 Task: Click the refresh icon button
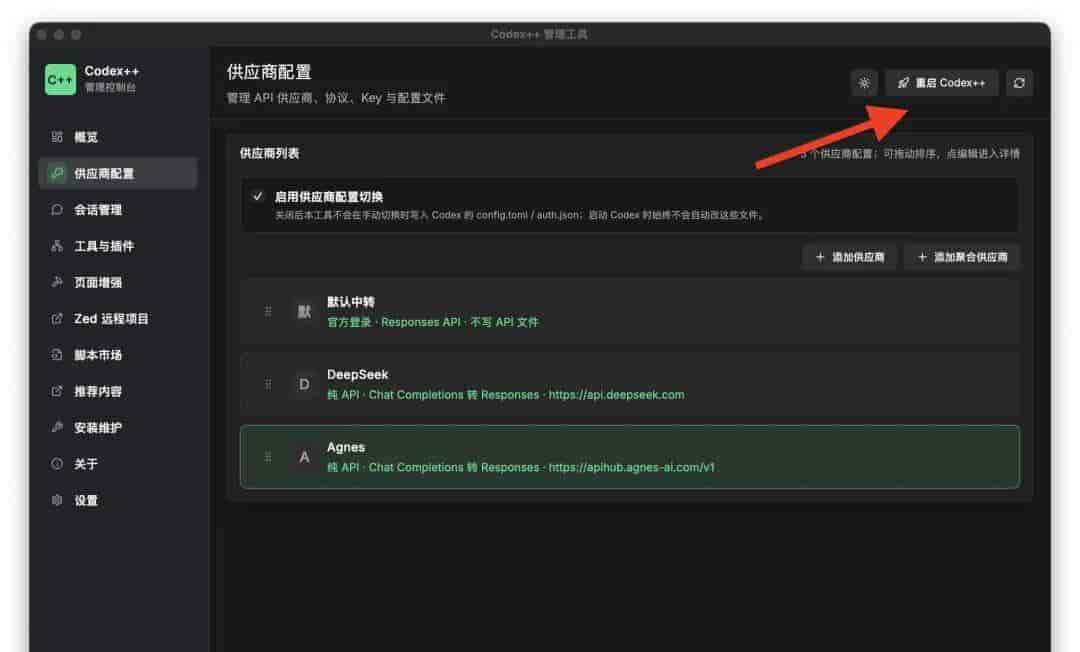(x=1019, y=83)
